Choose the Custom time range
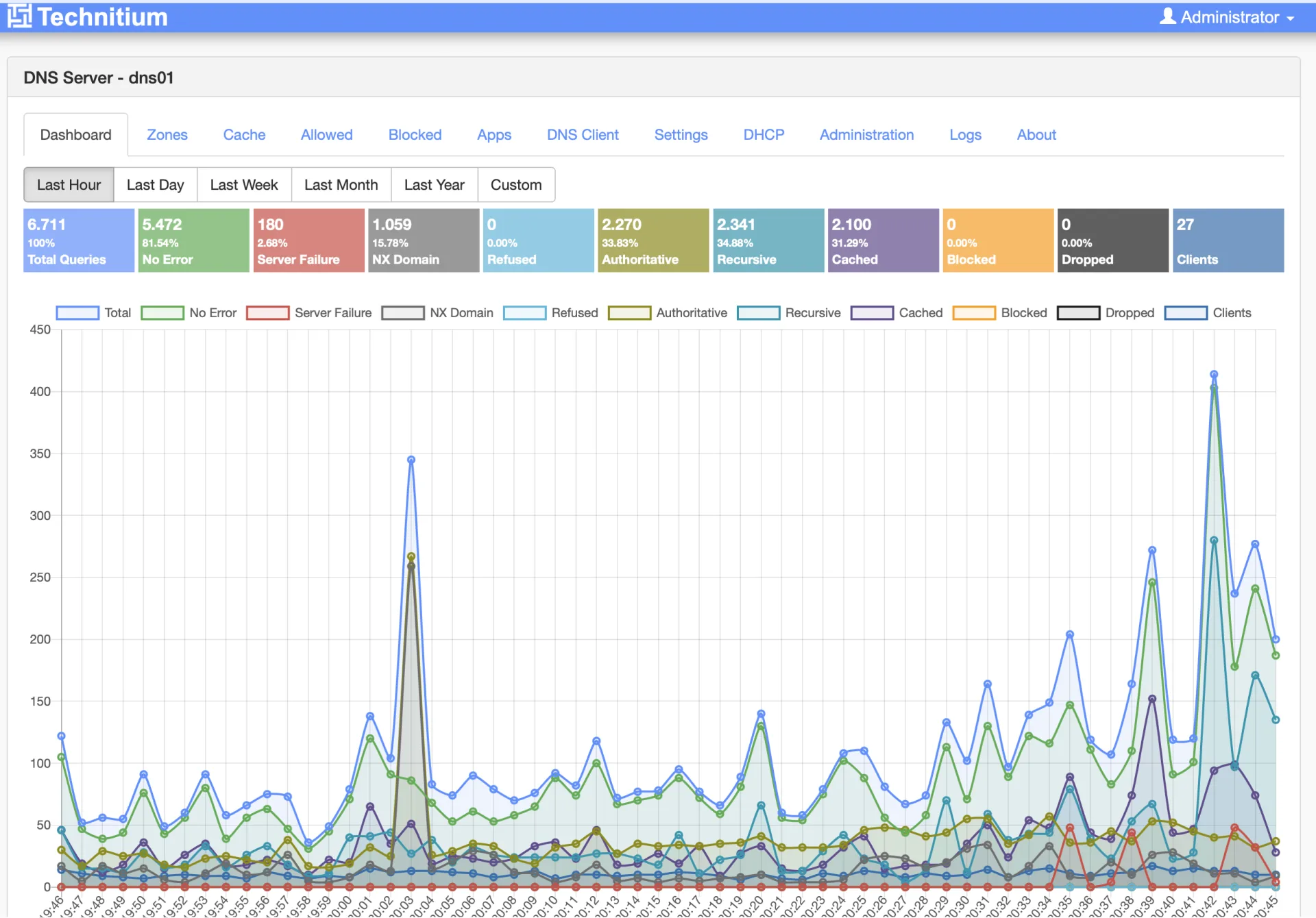This screenshot has width=1316, height=918. click(x=516, y=185)
